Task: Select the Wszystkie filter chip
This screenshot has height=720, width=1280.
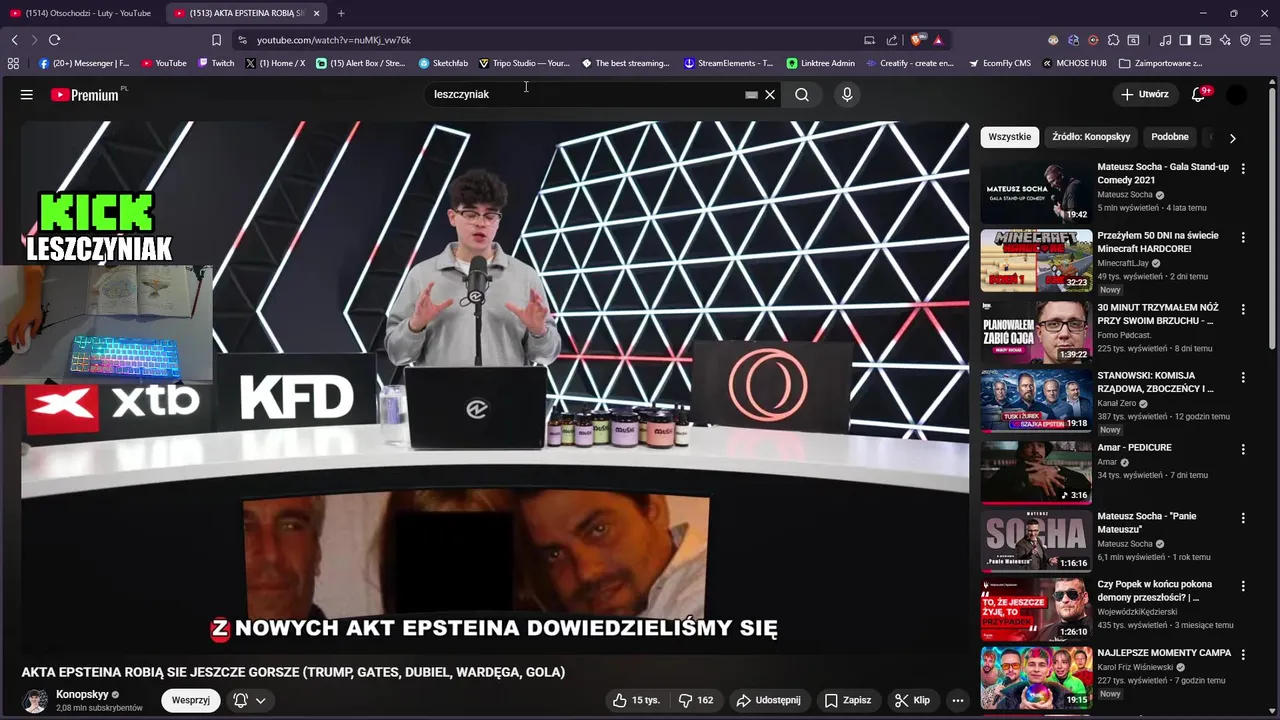Action: tap(1010, 137)
